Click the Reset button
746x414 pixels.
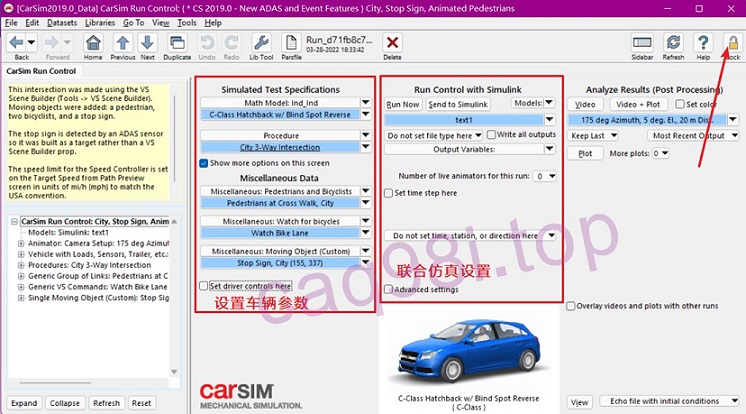(141, 403)
